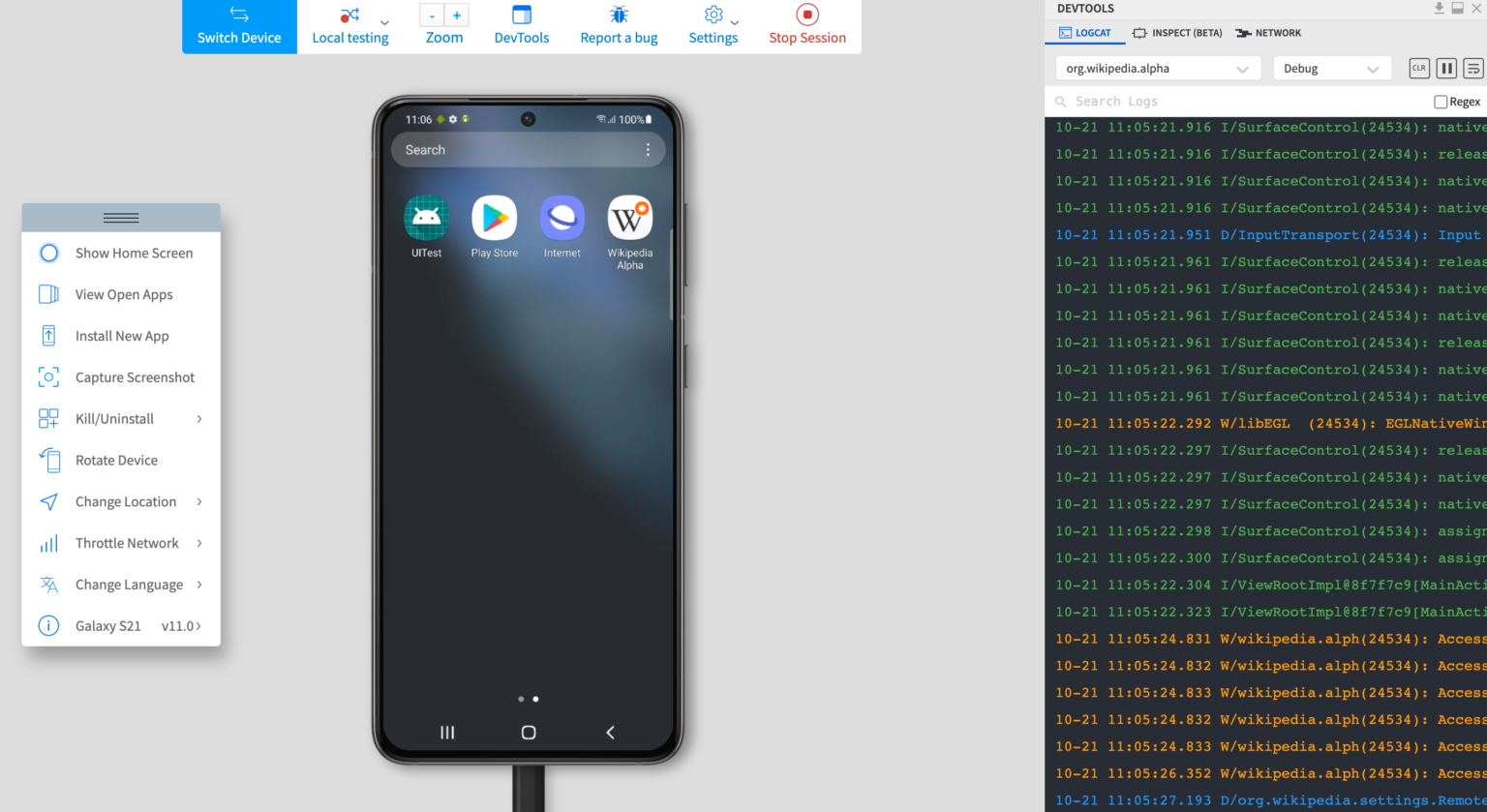1487x812 pixels.
Task: Click the View Open Apps icon
Action: click(x=48, y=294)
